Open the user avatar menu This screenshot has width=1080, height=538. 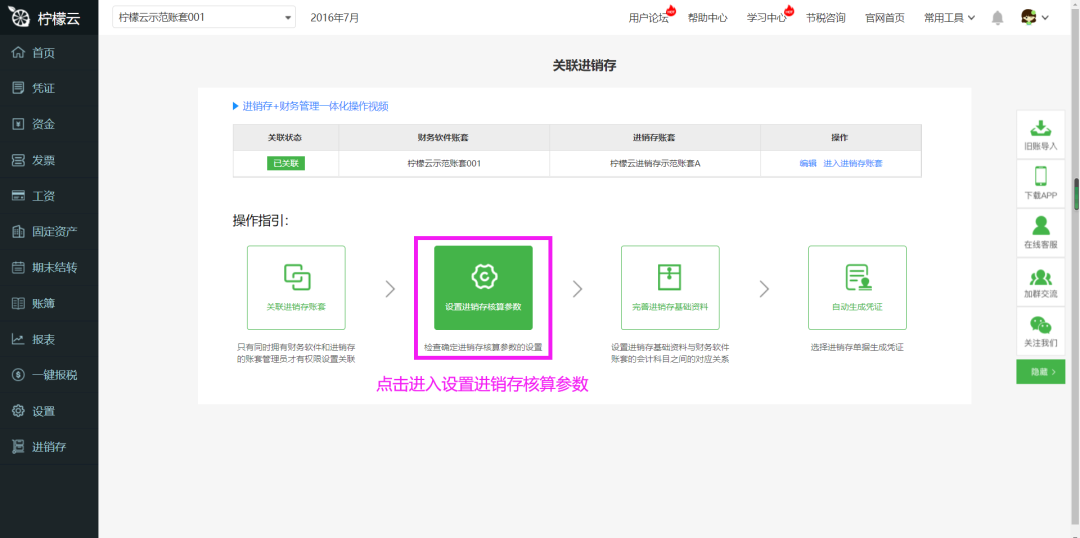click(1035, 17)
